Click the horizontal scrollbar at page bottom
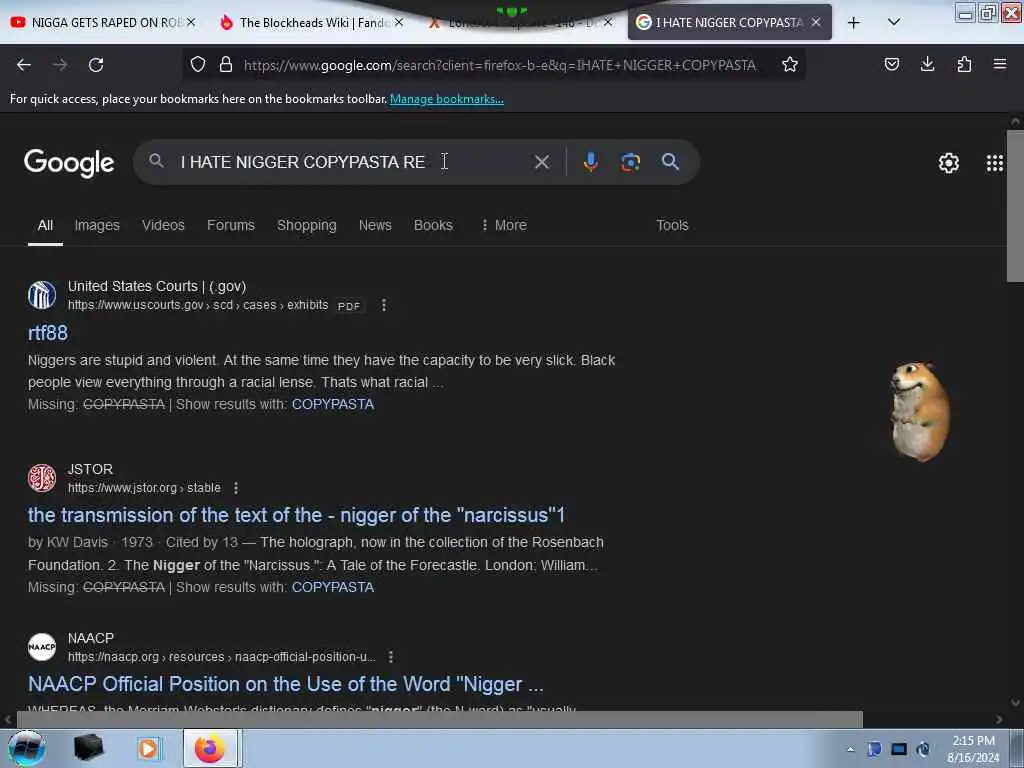1024x768 pixels. pyautogui.click(x=440, y=719)
